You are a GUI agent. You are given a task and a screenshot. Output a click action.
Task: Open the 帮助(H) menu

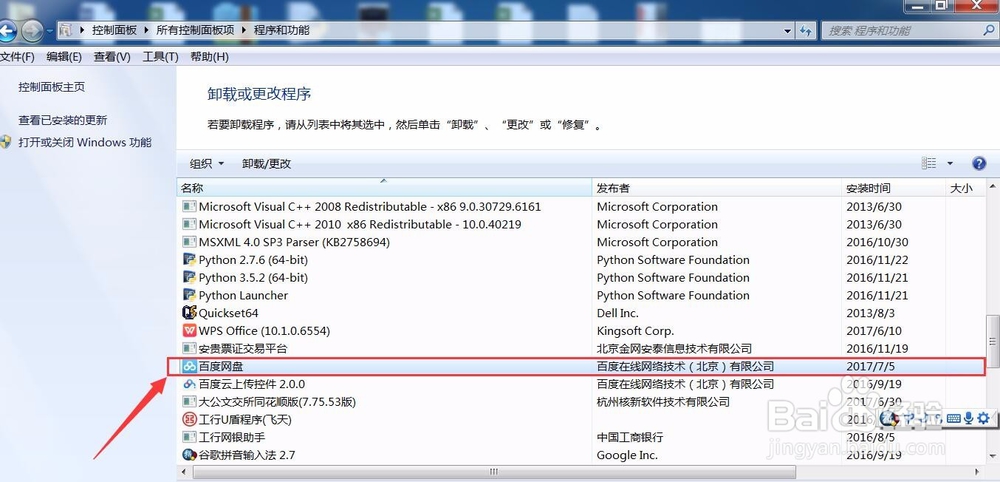(x=209, y=57)
